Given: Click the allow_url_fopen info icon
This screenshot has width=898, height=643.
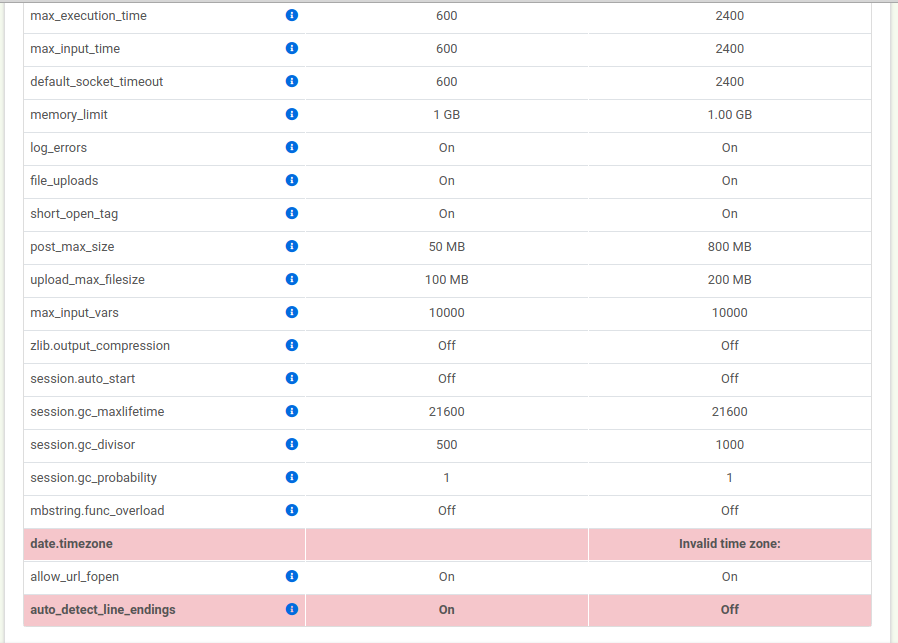Looking at the screenshot, I should [292, 576].
